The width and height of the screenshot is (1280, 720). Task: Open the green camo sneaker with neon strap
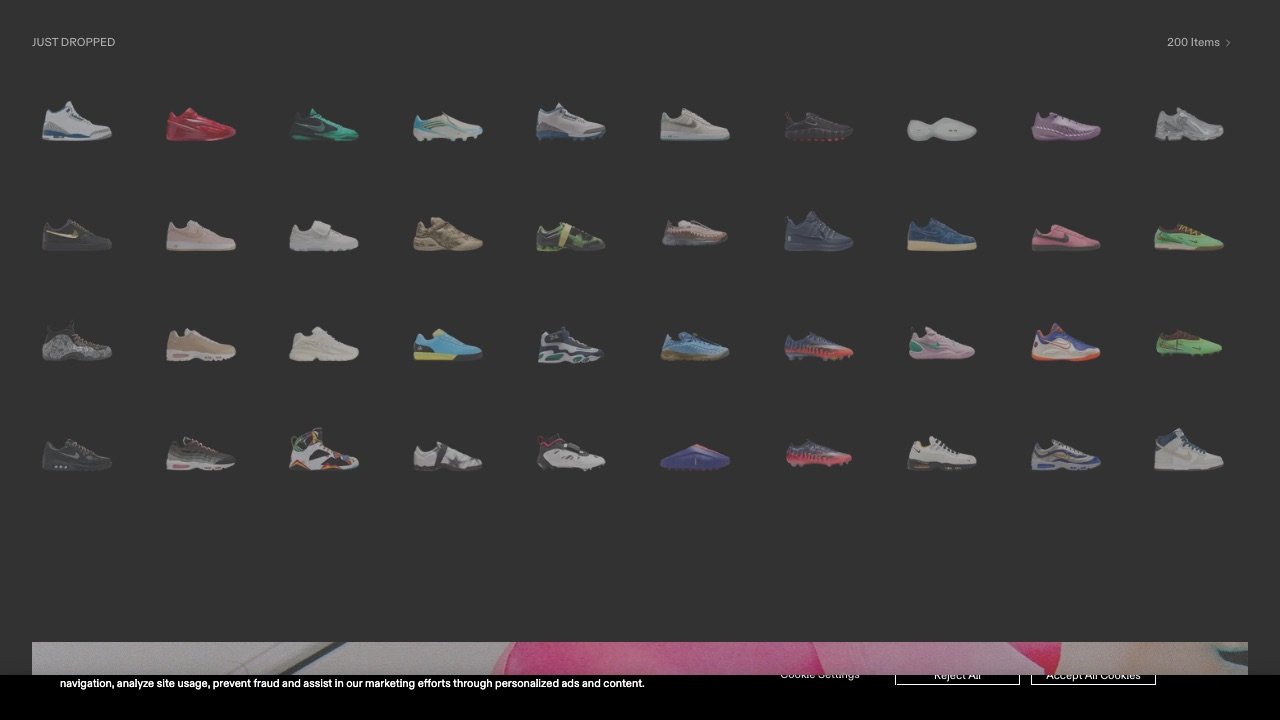[571, 236]
